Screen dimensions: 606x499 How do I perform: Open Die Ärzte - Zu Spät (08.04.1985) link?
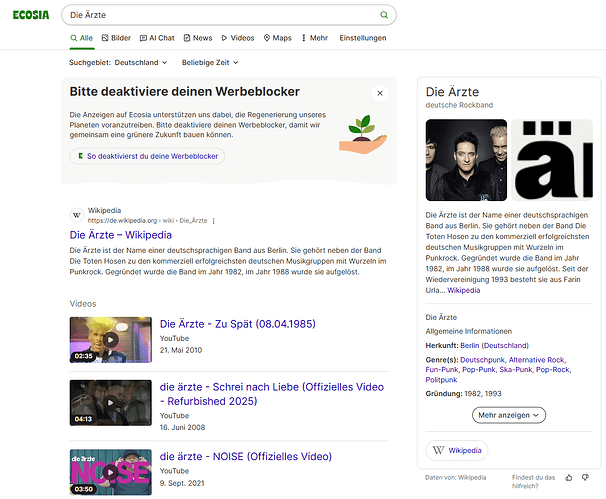[238, 324]
